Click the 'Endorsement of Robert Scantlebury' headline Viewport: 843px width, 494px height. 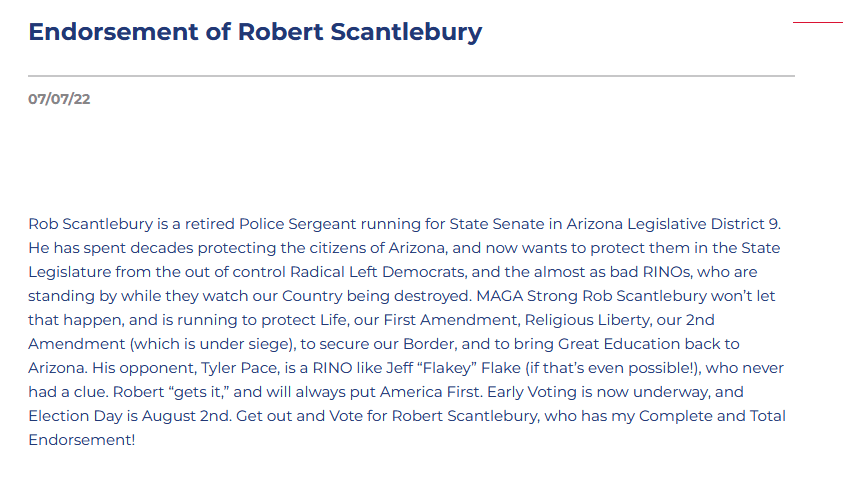point(255,32)
